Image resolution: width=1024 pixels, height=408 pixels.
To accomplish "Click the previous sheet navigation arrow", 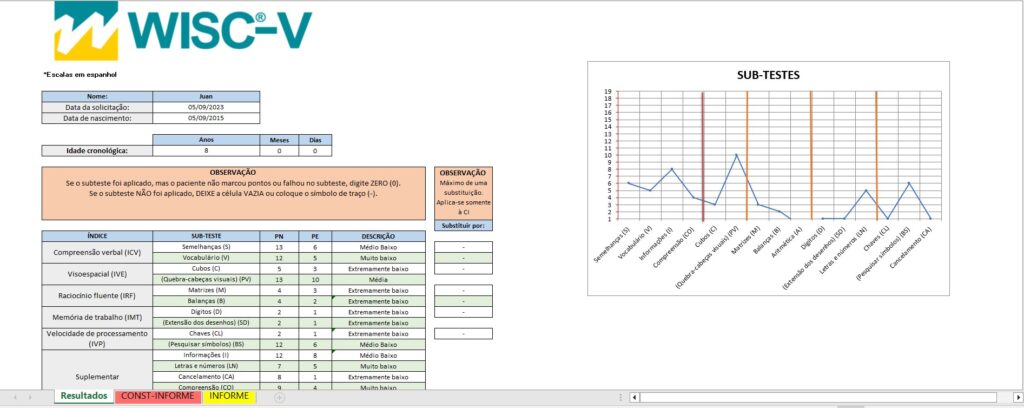I will (14, 397).
